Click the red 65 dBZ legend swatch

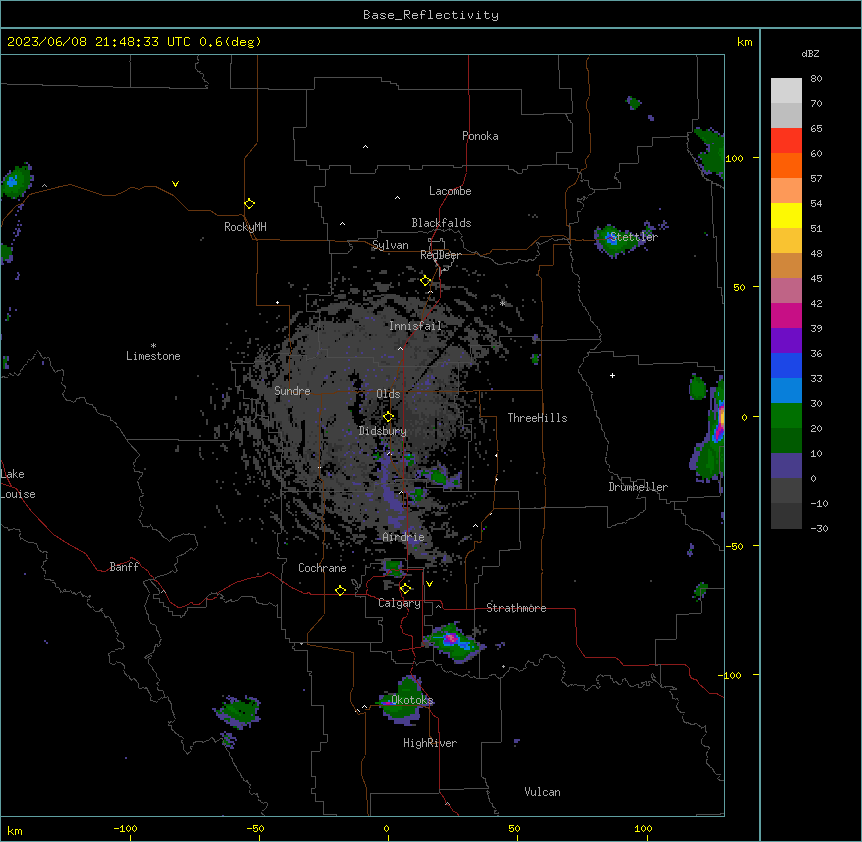pyautogui.click(x=786, y=141)
